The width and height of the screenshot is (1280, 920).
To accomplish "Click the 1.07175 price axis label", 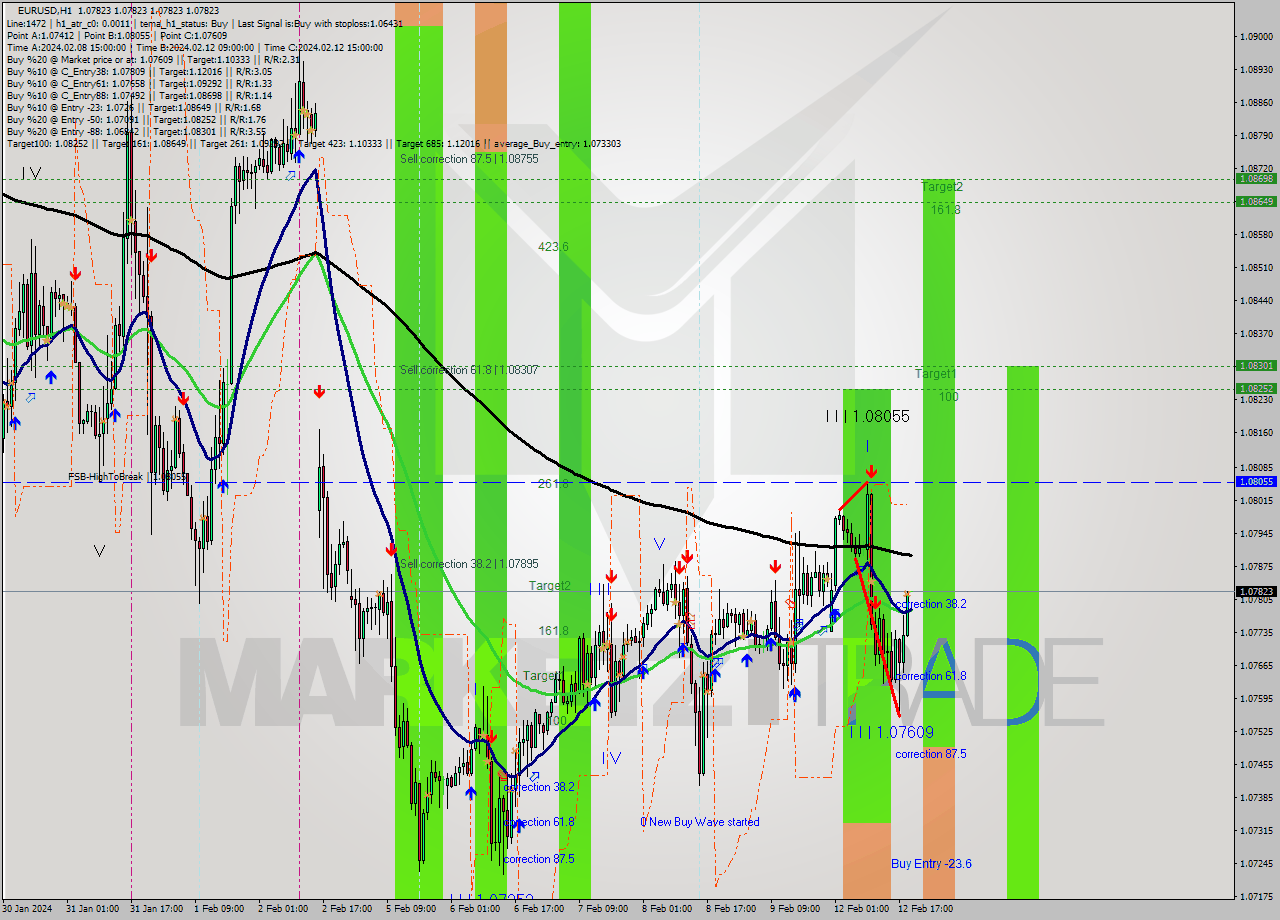I will pyautogui.click(x=1256, y=896).
